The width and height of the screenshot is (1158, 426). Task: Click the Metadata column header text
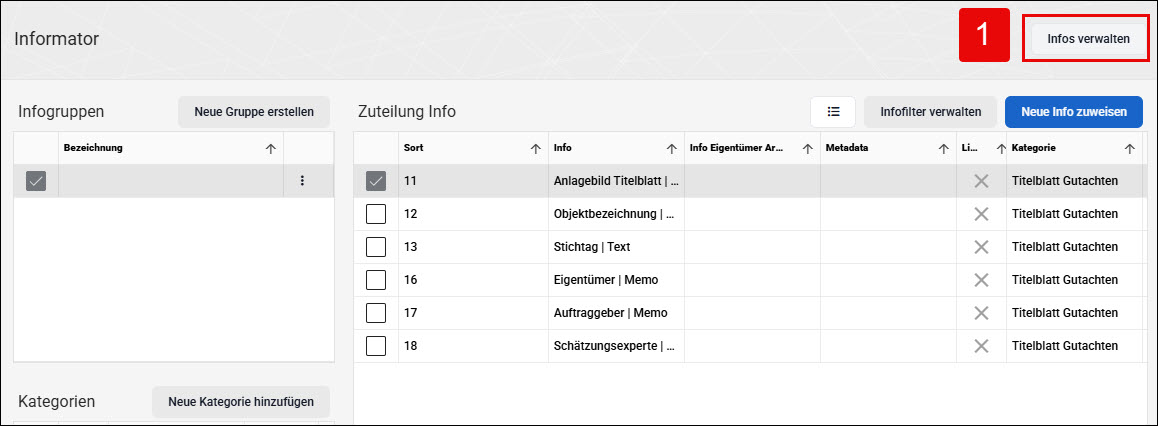847,148
